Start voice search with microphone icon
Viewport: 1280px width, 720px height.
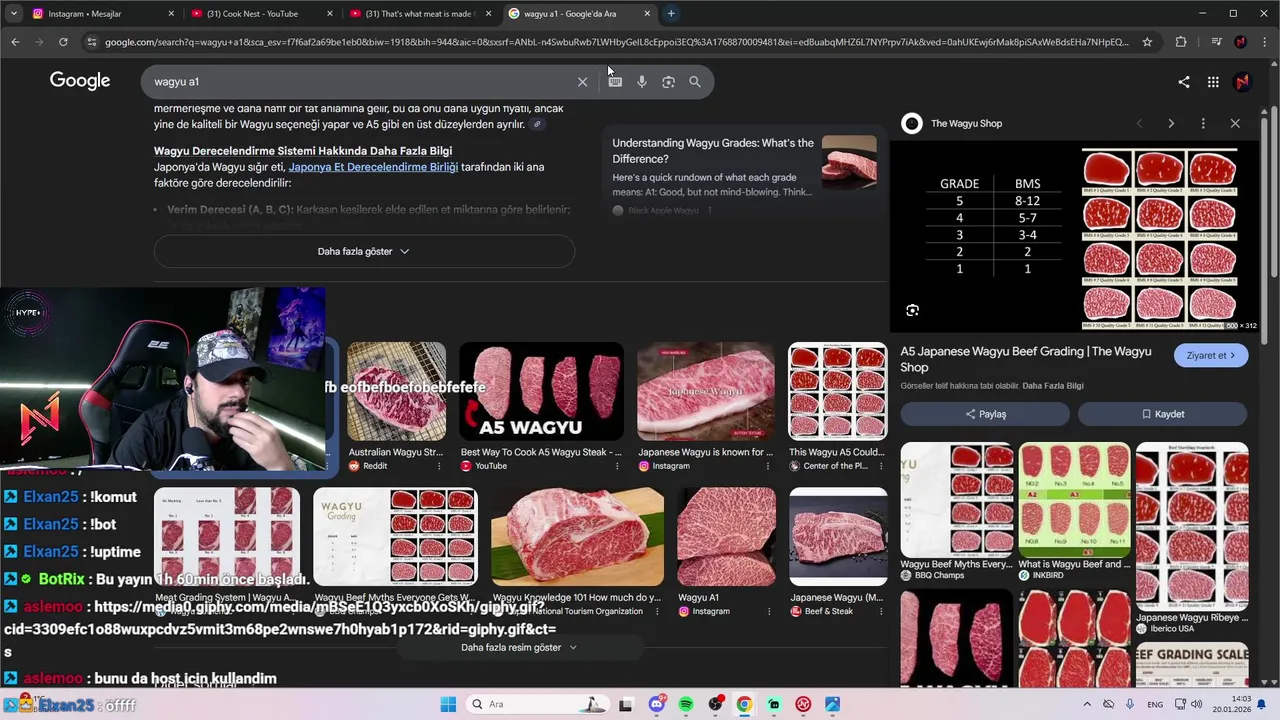pyautogui.click(x=642, y=82)
